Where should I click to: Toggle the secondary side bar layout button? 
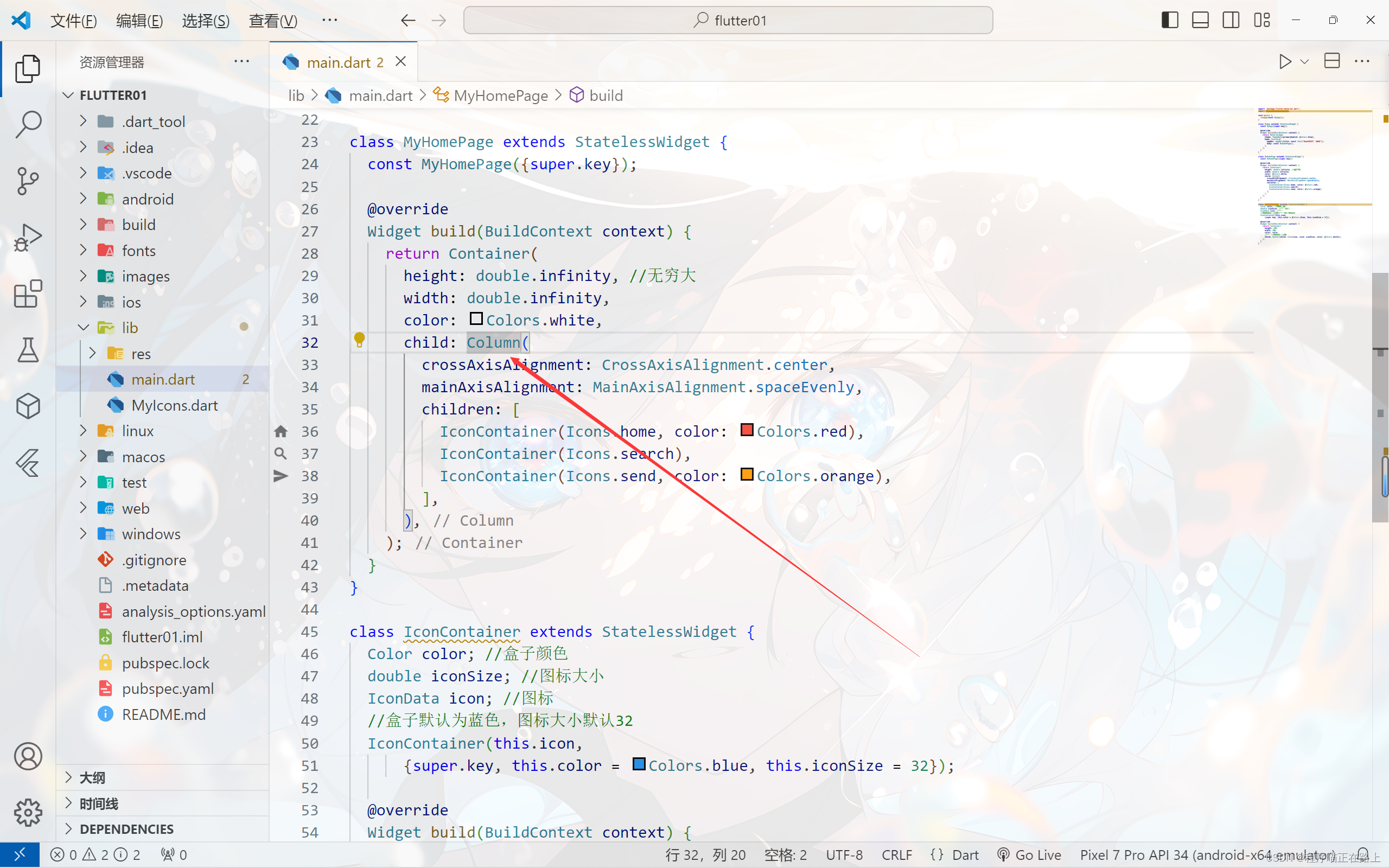pyautogui.click(x=1231, y=20)
